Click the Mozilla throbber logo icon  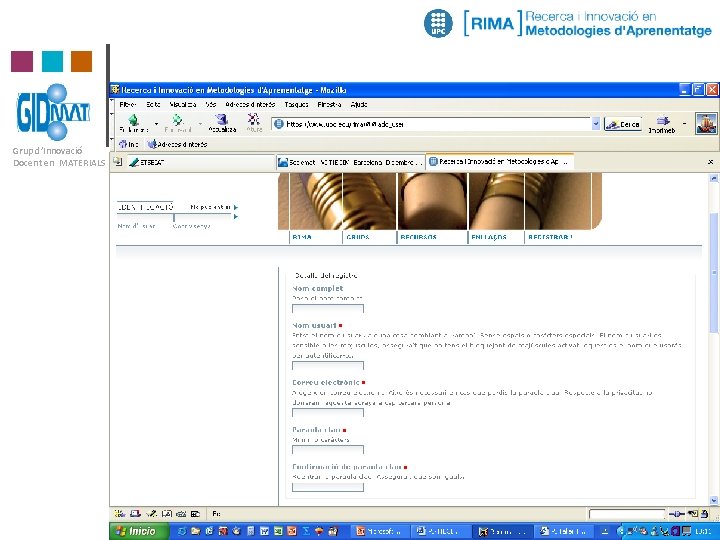click(x=706, y=123)
